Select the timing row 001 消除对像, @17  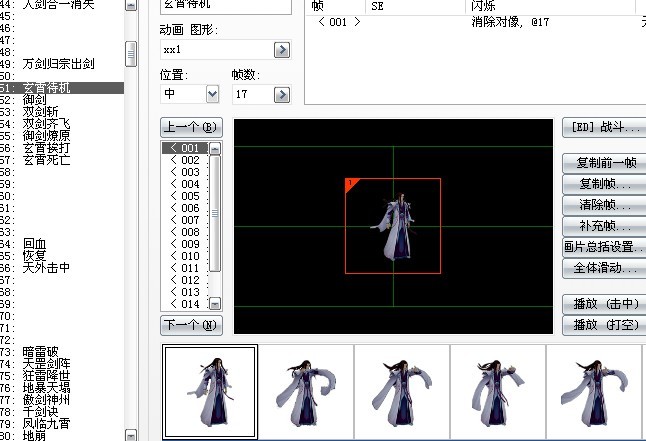tap(476, 22)
